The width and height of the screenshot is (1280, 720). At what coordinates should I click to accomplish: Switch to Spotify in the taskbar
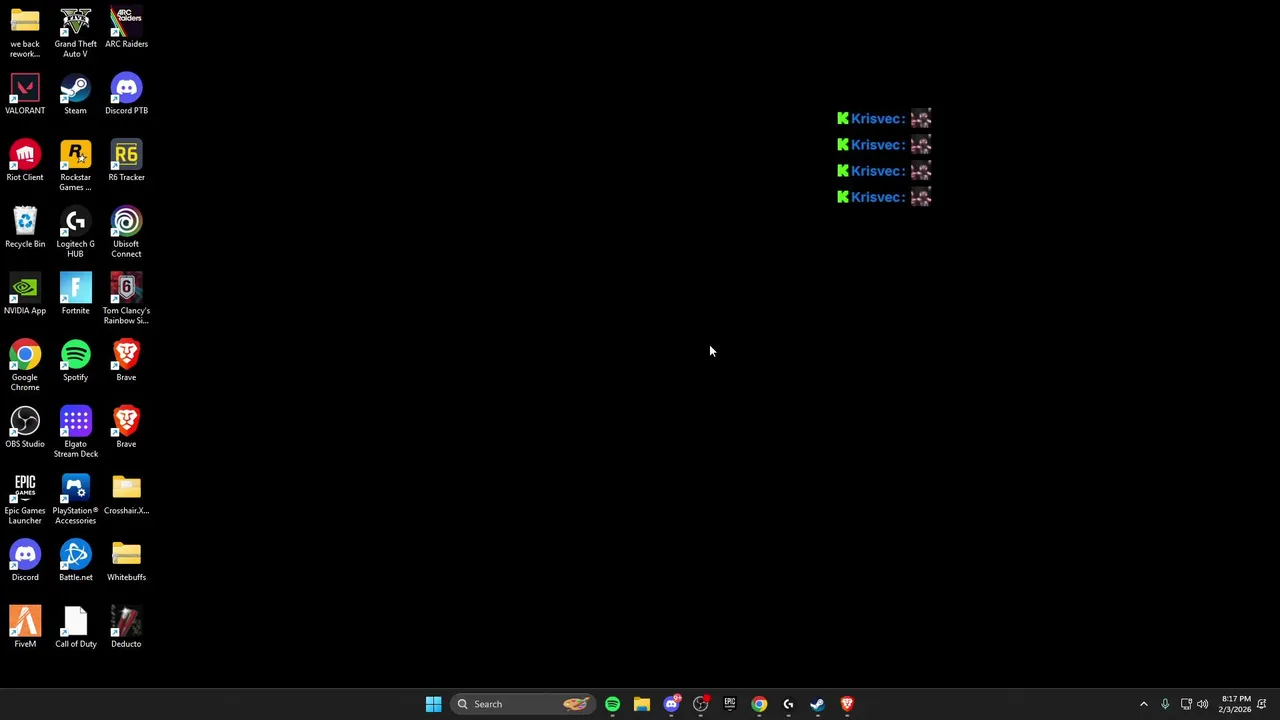pyautogui.click(x=612, y=704)
